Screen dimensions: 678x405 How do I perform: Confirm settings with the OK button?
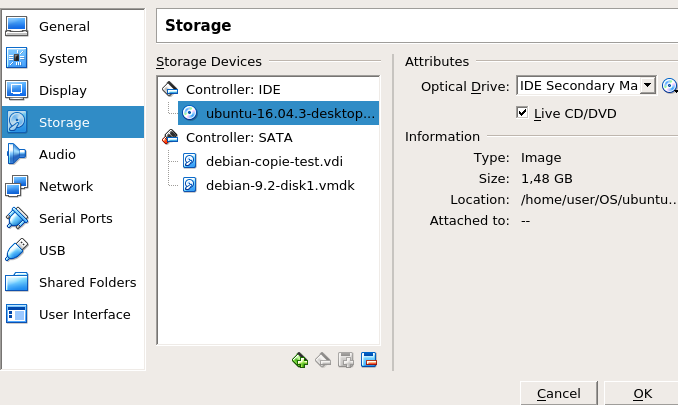[642, 393]
